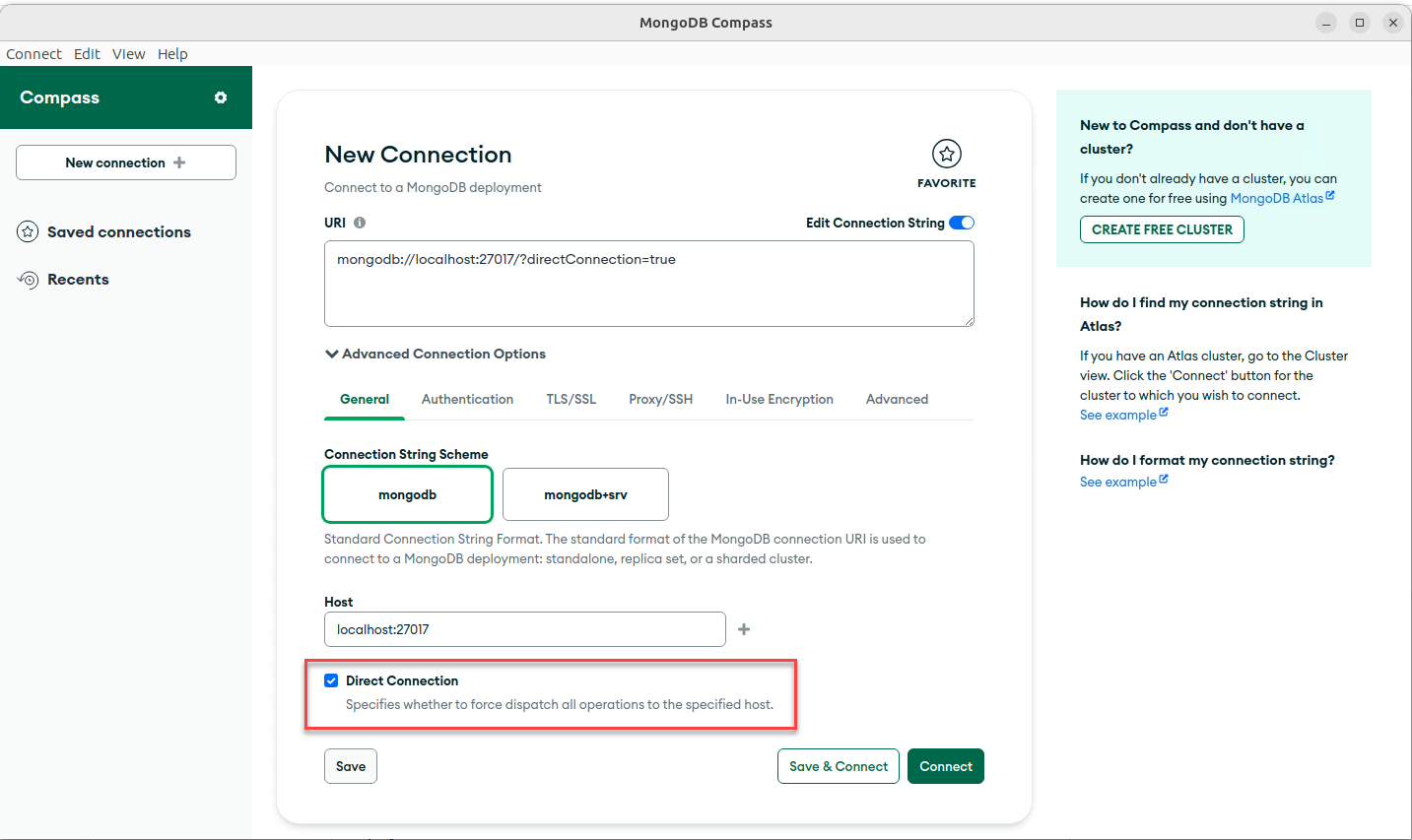Toggle the Edit Connection String switch
Image resolution: width=1412 pixels, height=840 pixels.
coord(961,223)
